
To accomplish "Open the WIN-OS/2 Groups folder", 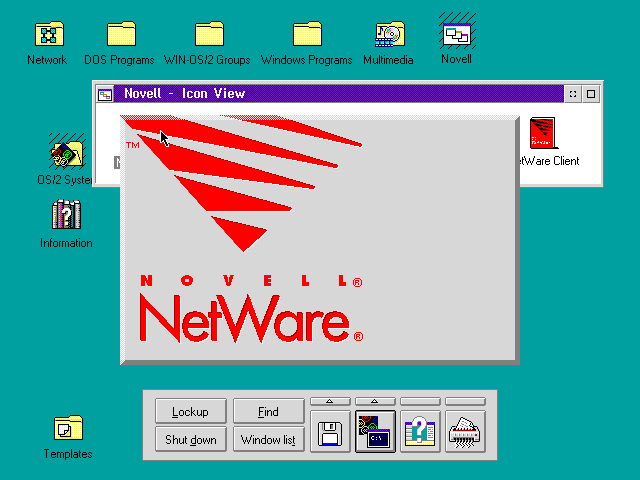I will click(x=209, y=34).
